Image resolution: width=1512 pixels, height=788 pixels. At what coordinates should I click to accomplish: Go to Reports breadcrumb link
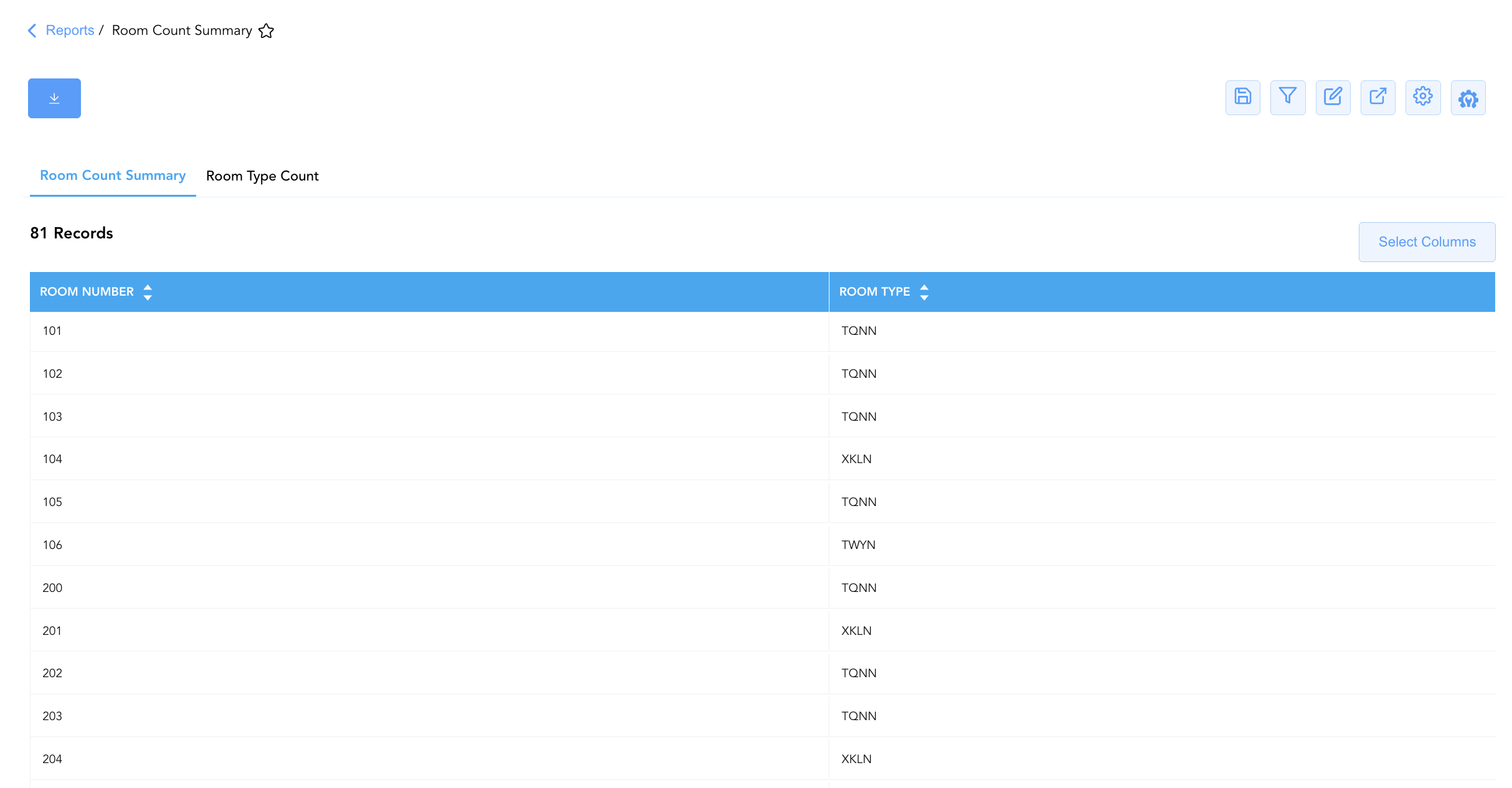click(70, 30)
